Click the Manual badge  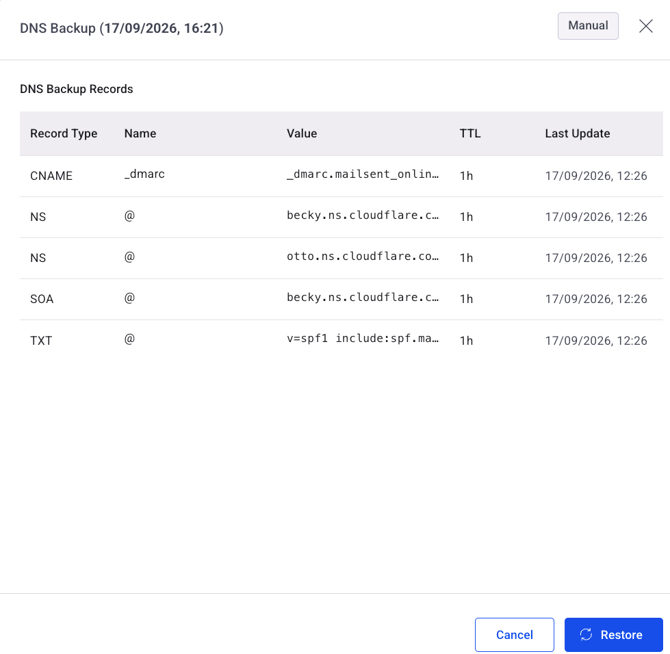[588, 26]
